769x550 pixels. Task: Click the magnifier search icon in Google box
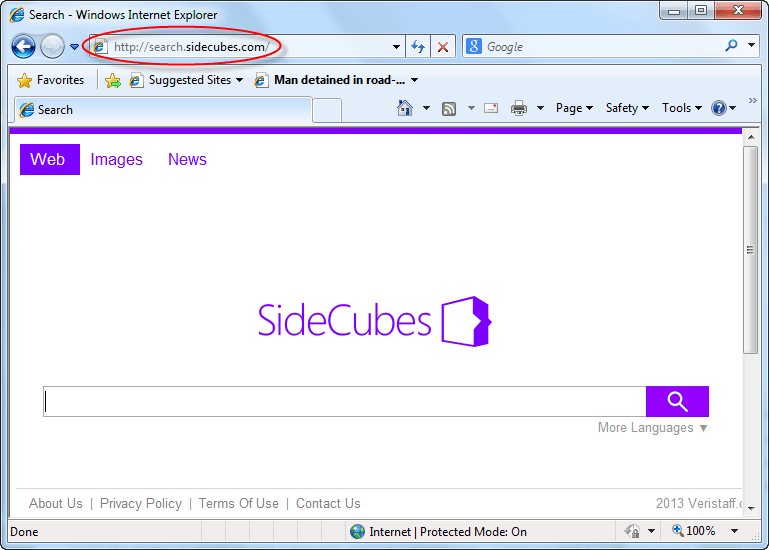[731, 46]
